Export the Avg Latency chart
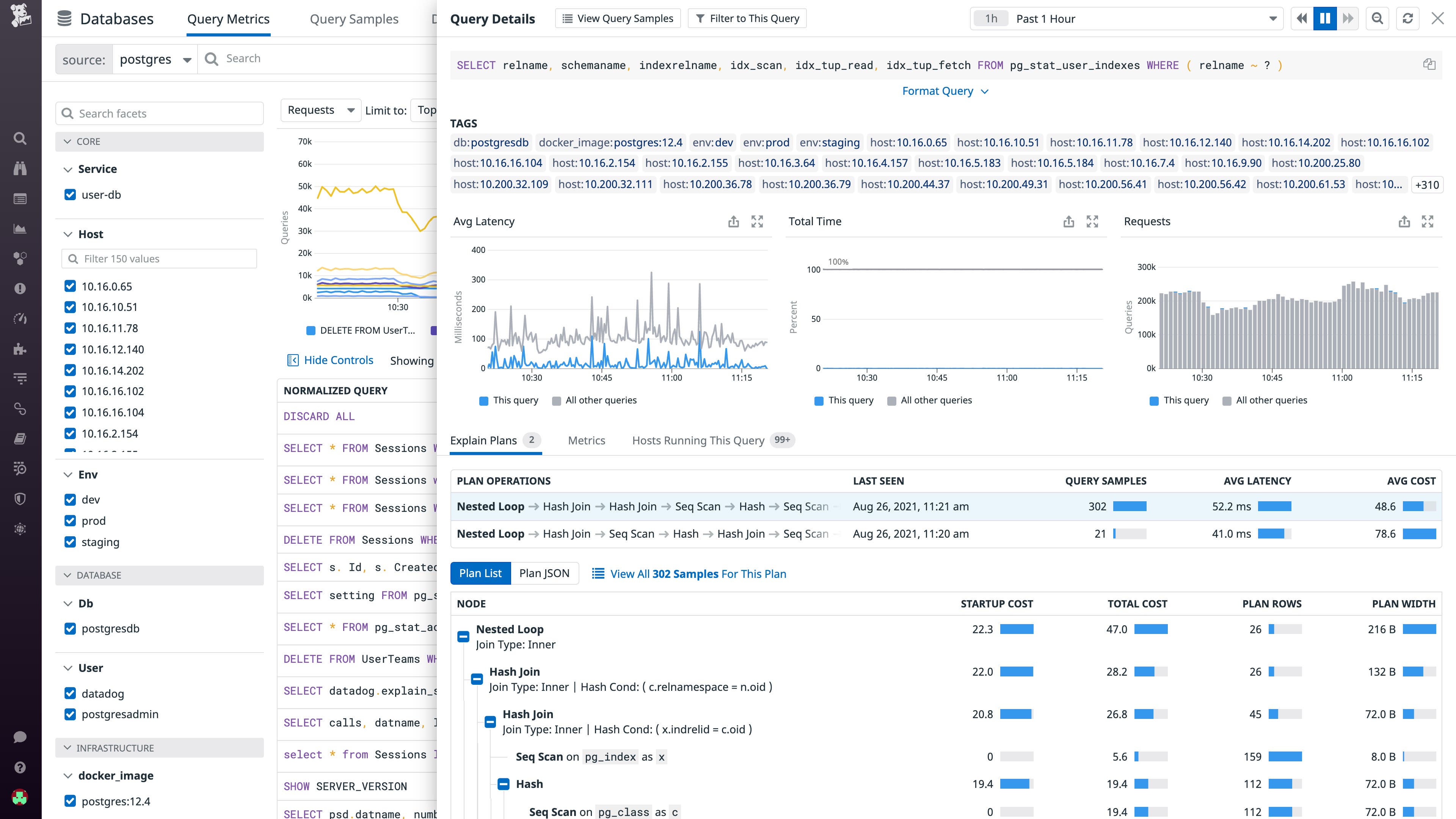 click(733, 221)
